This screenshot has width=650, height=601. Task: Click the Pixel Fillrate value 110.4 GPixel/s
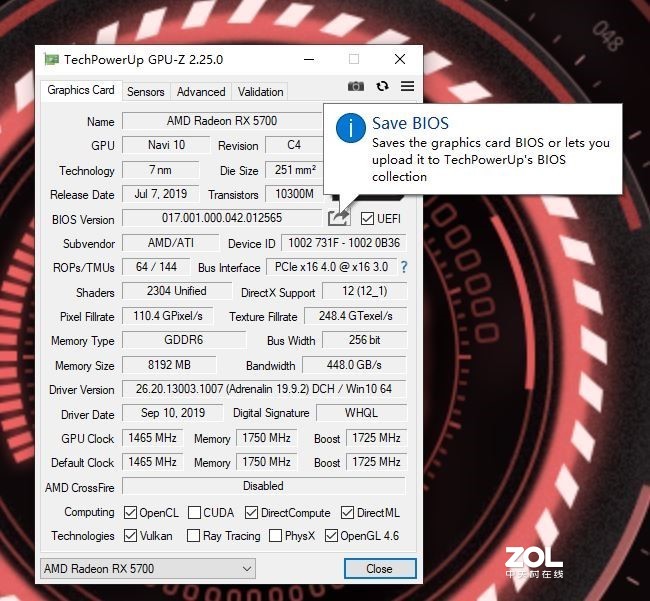168,316
